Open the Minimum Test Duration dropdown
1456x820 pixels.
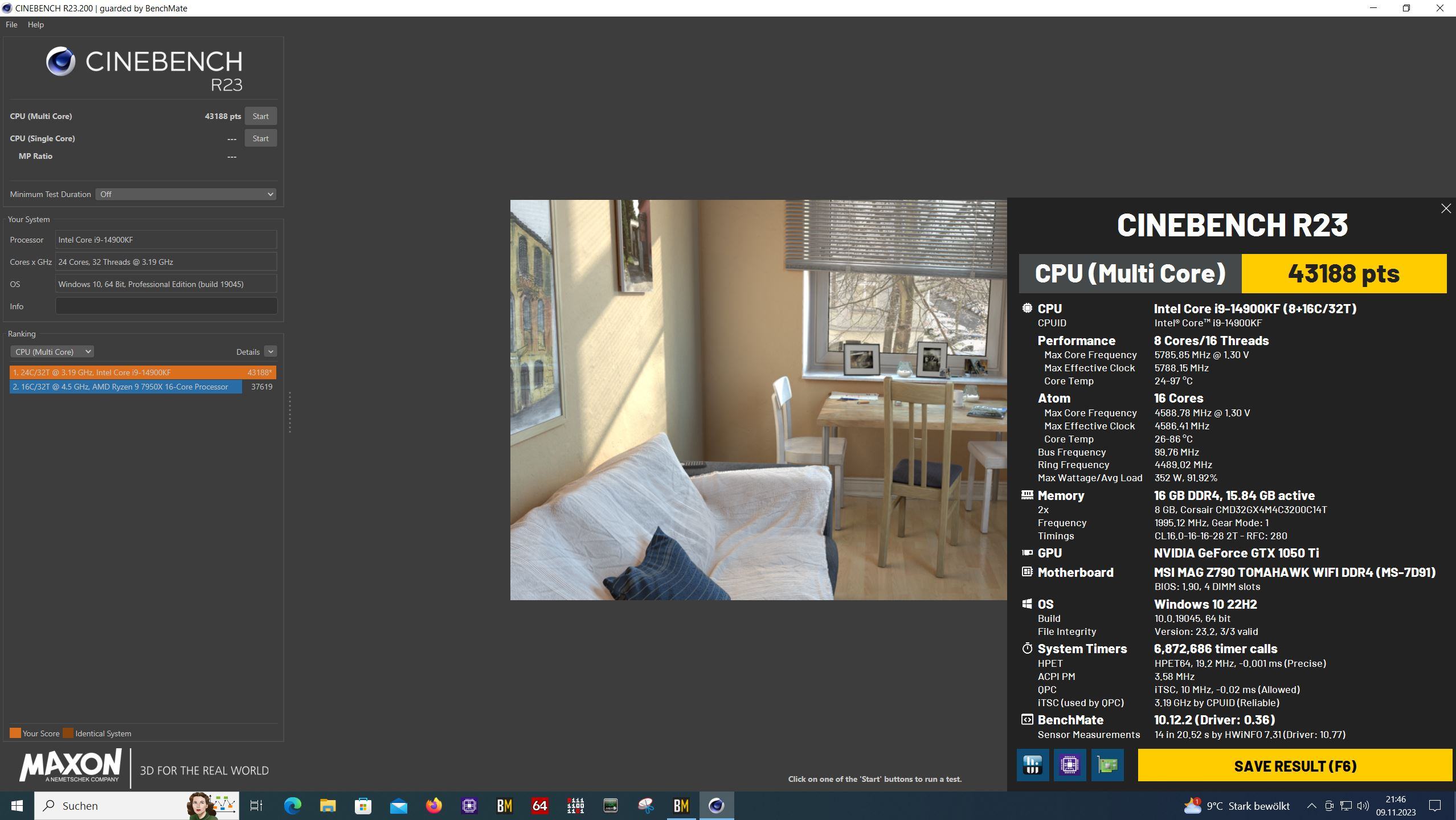[186, 194]
